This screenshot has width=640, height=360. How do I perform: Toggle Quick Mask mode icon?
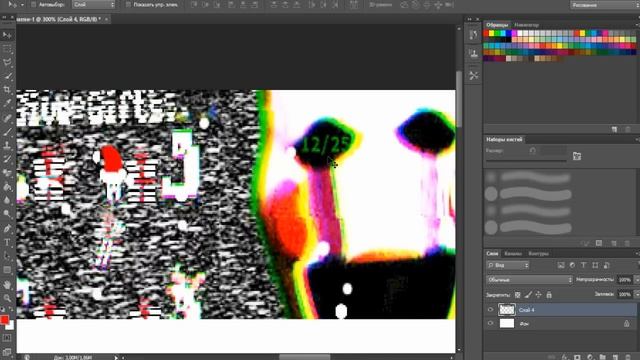coord(7,338)
